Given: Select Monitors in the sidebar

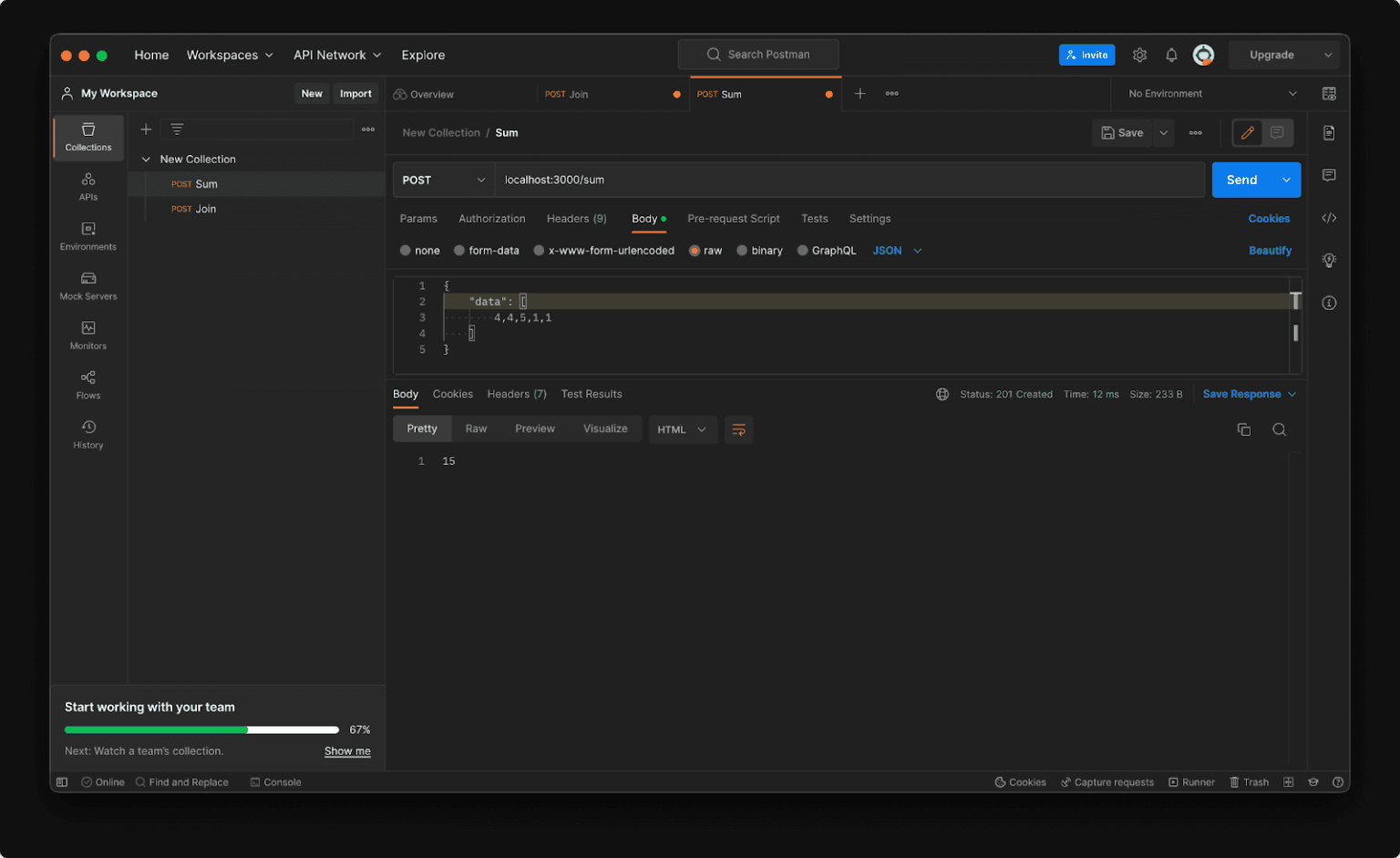Looking at the screenshot, I should click(87, 336).
